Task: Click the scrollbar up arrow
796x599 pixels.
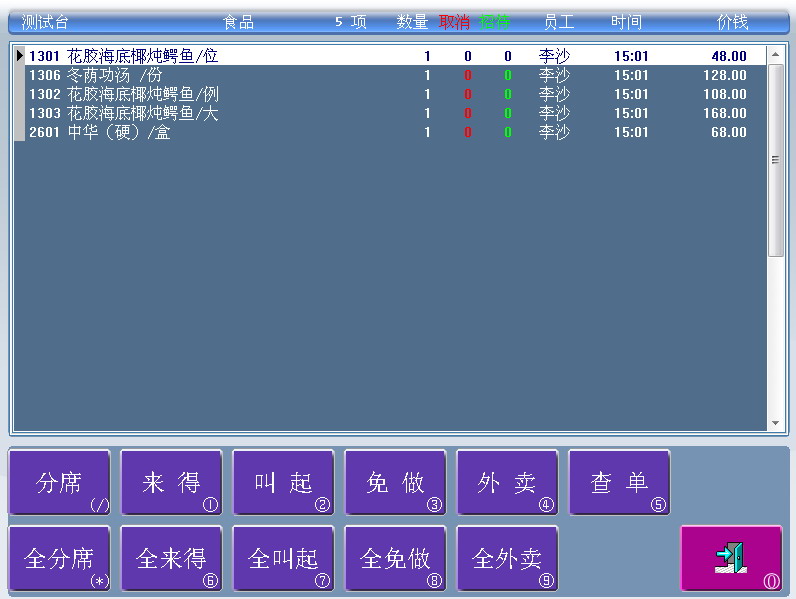Action: pyautogui.click(x=775, y=55)
